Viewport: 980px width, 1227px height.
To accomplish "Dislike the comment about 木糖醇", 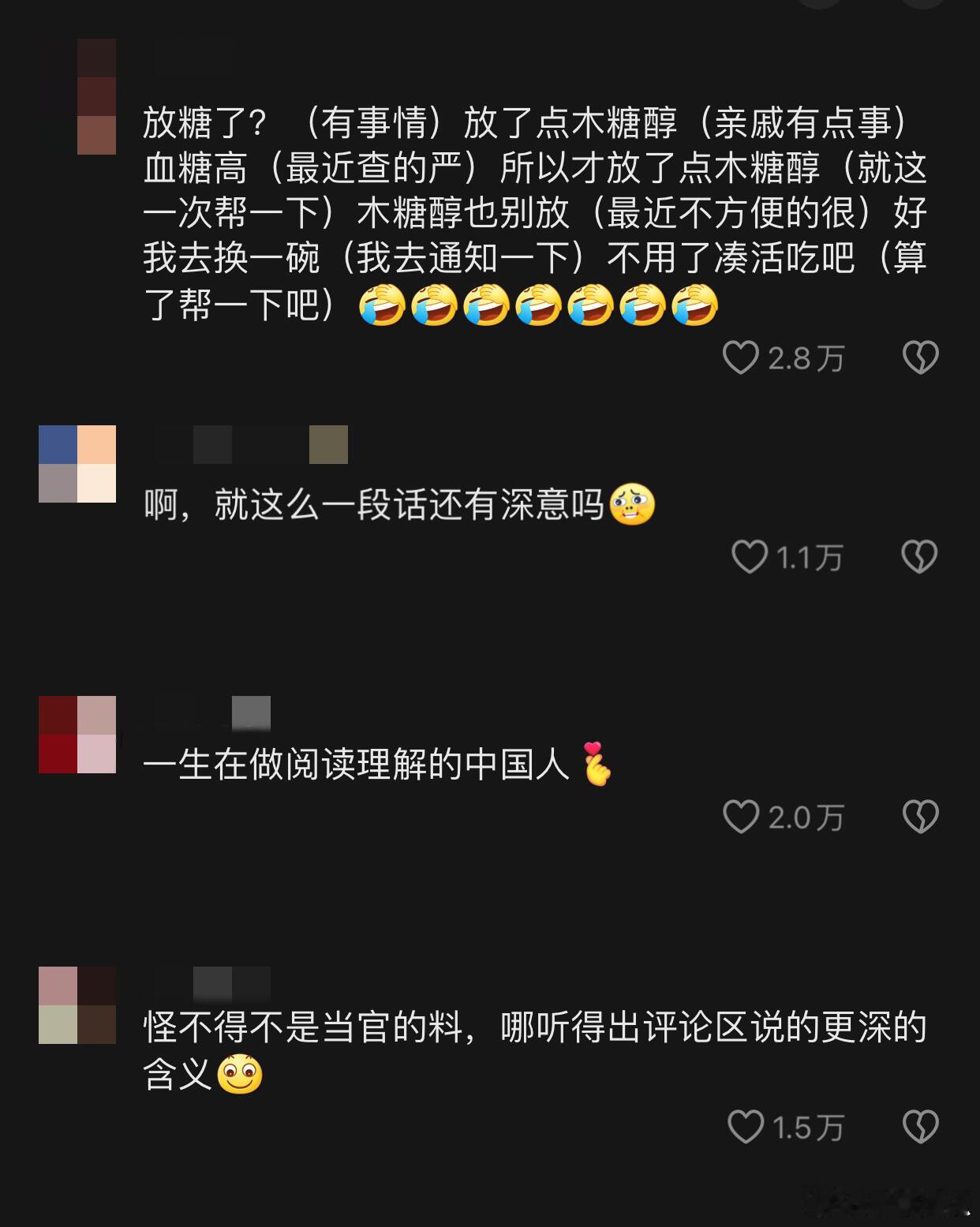I will [920, 358].
